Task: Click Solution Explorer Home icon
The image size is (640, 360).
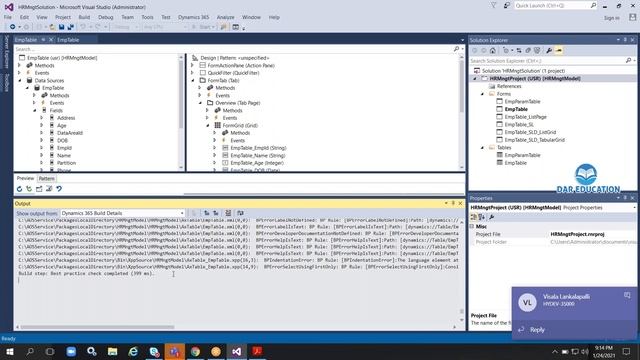Action: 493,51
